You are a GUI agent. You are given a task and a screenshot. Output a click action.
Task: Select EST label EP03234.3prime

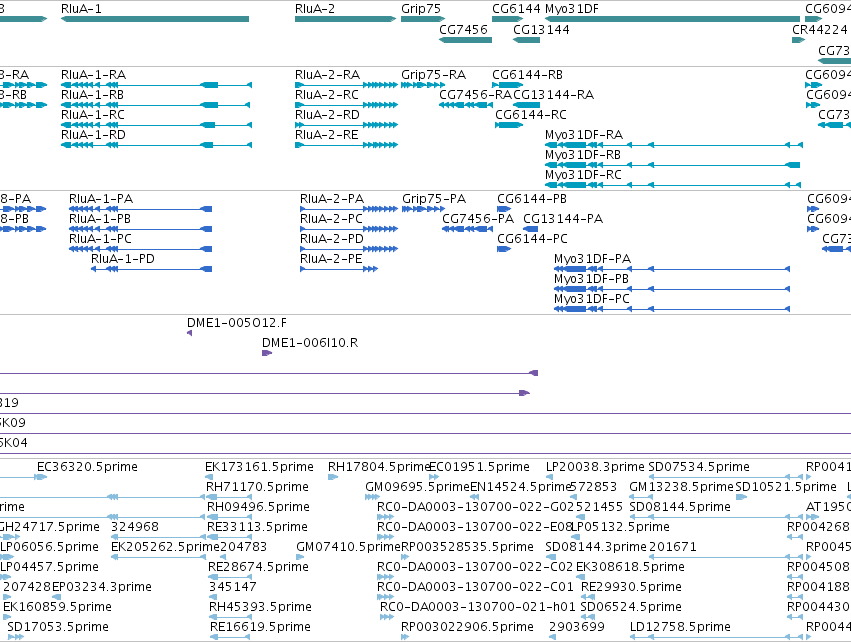[x=101, y=587]
